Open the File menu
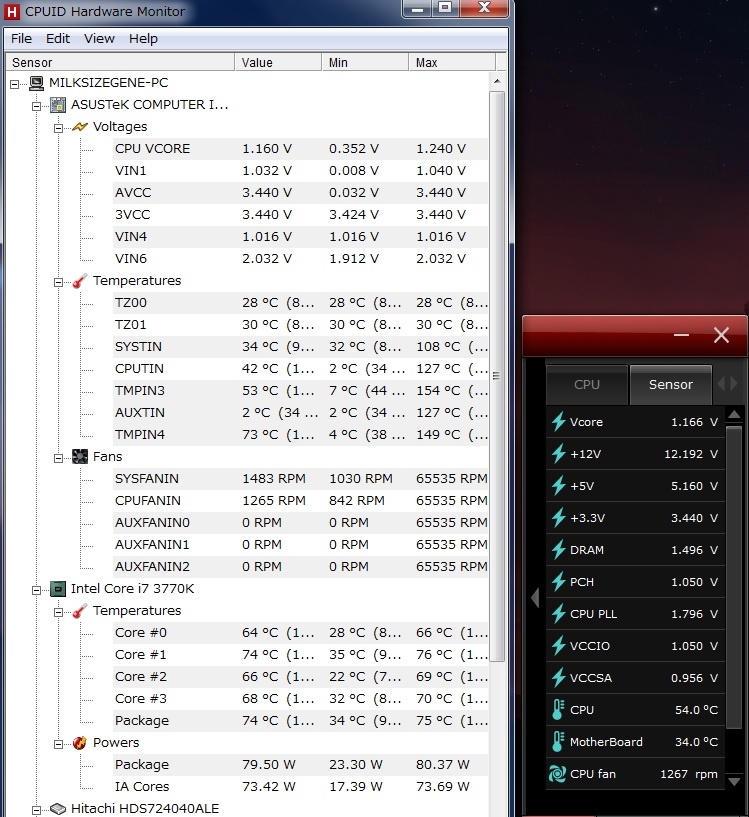 [x=21, y=38]
